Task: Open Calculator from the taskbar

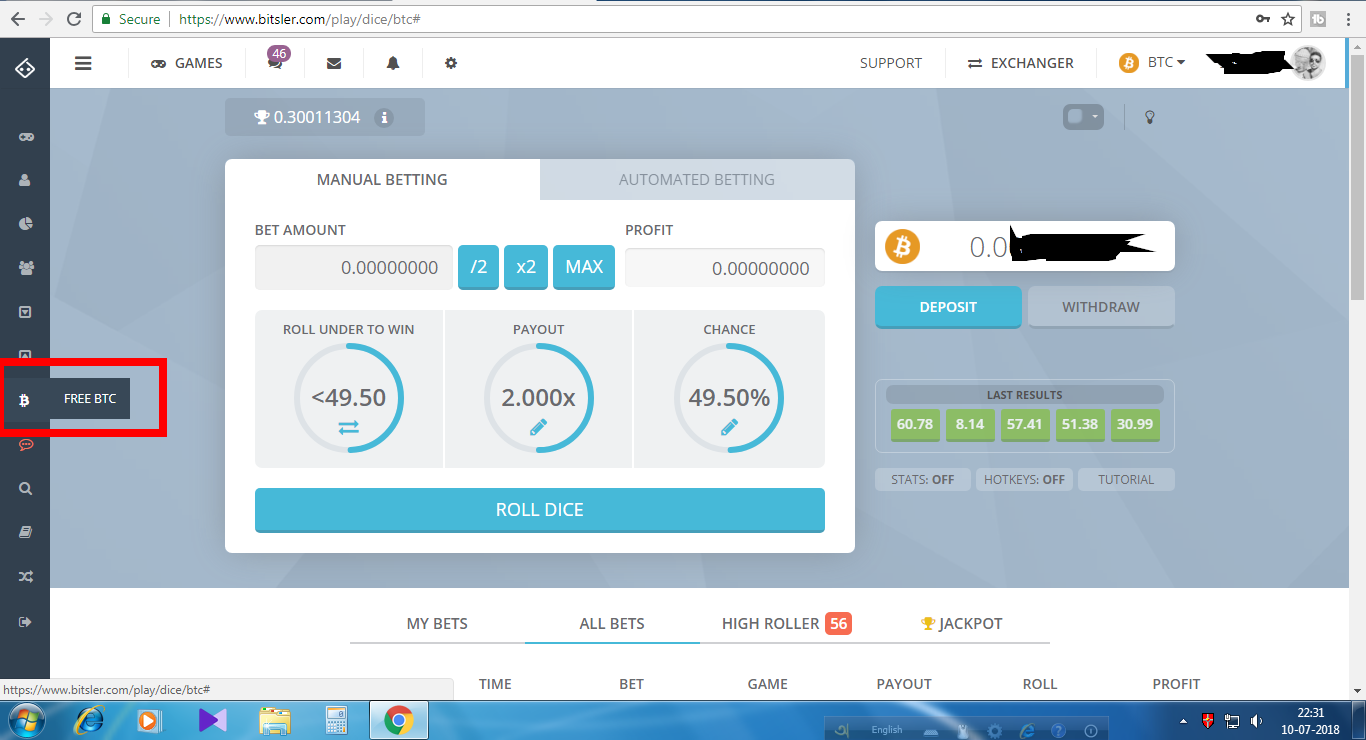Action: [x=336, y=720]
